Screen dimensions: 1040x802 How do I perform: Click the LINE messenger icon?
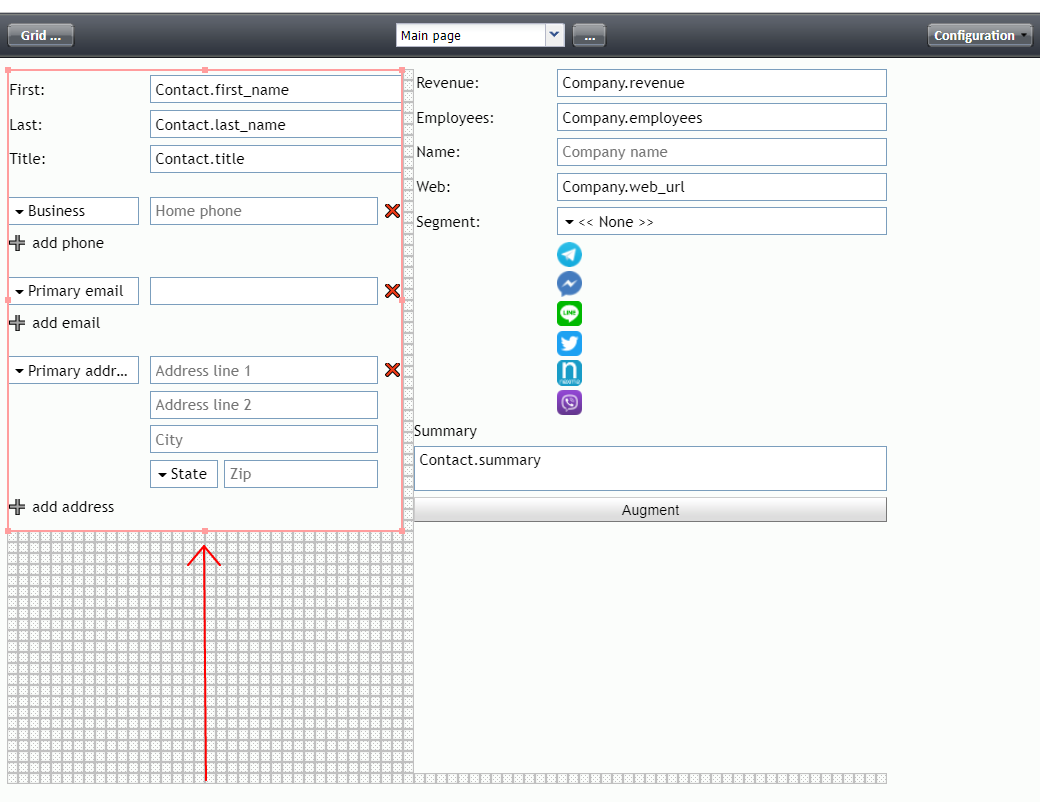click(x=569, y=314)
